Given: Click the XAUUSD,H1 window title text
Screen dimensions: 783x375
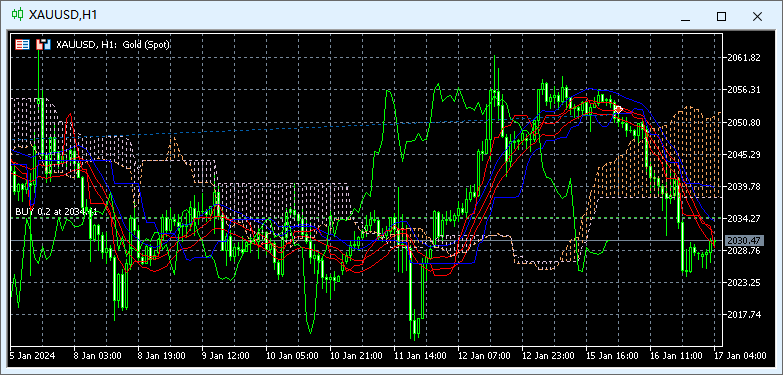Looking at the screenshot, I should [63, 15].
